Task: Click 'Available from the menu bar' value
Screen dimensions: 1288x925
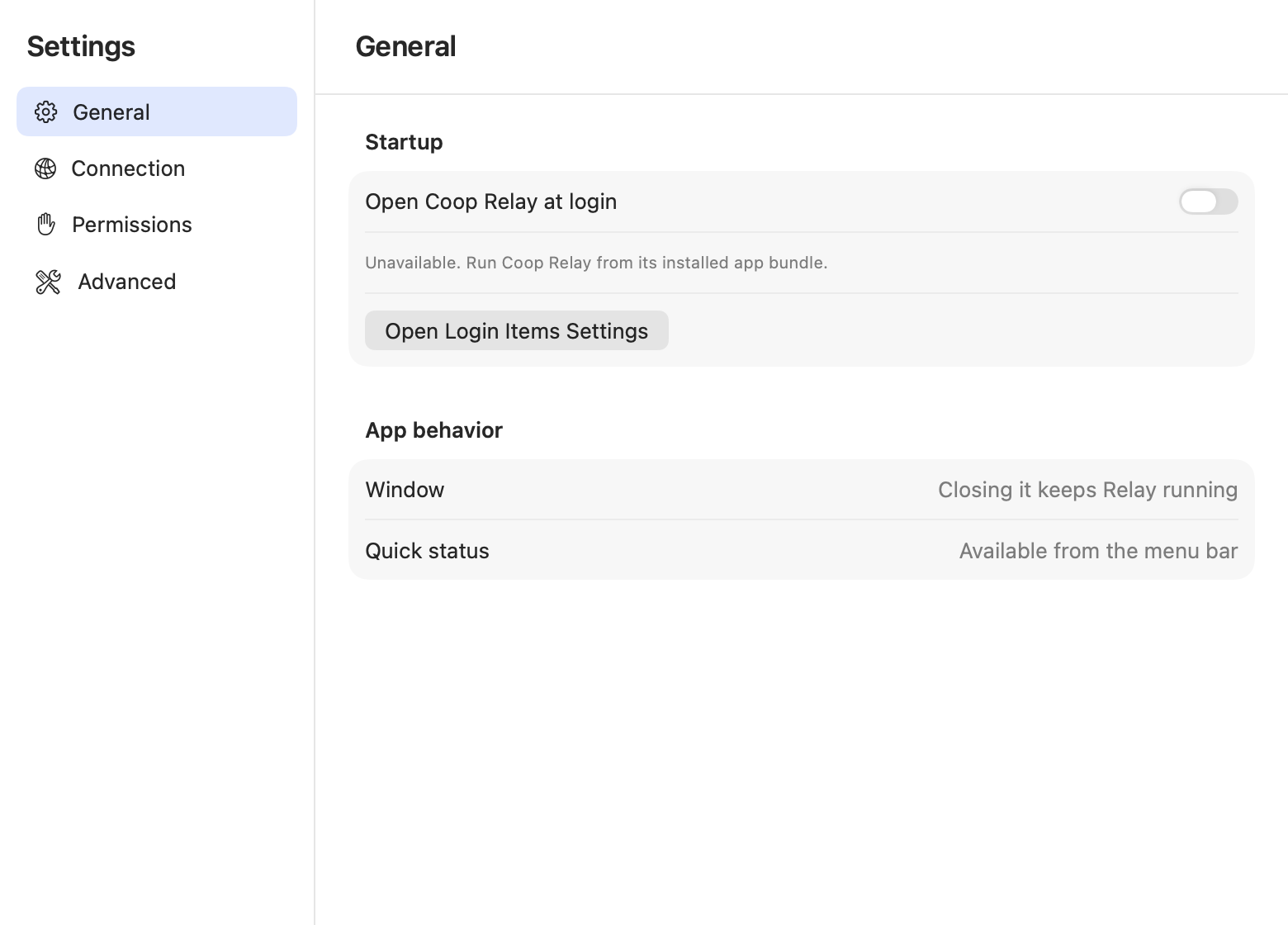Action: (1098, 551)
